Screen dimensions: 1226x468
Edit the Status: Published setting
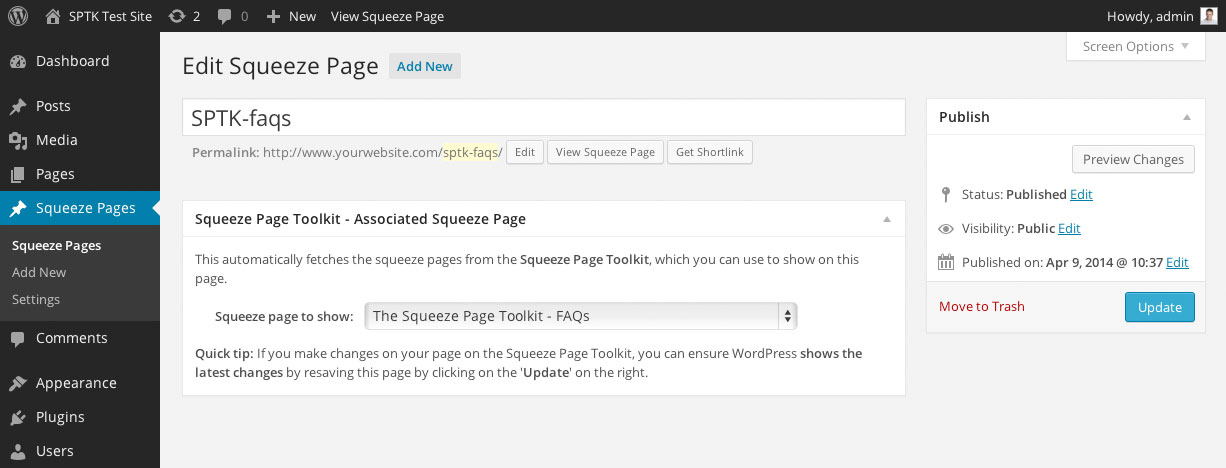(x=1081, y=194)
